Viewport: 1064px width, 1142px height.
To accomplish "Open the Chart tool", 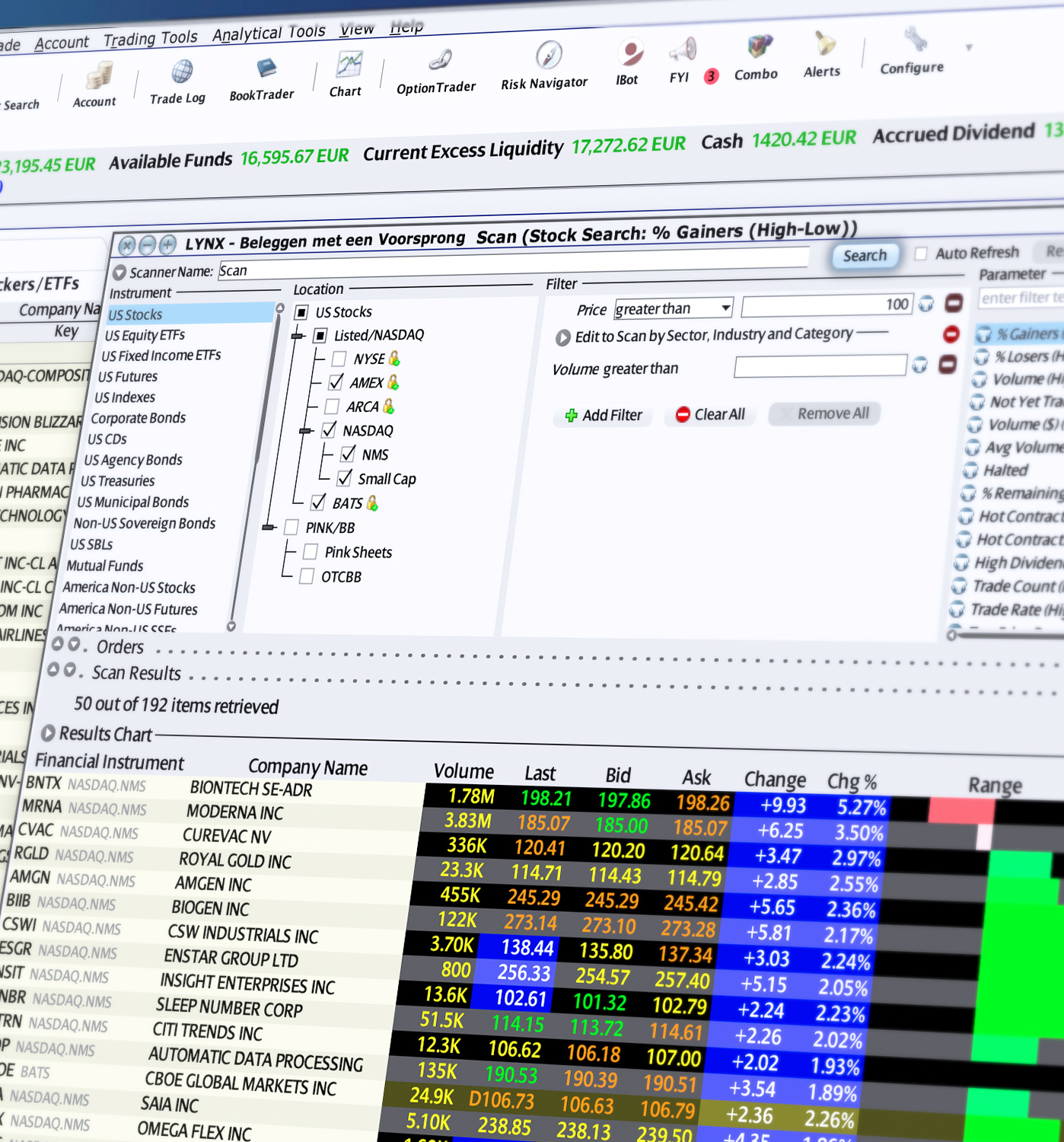I will click(x=347, y=75).
